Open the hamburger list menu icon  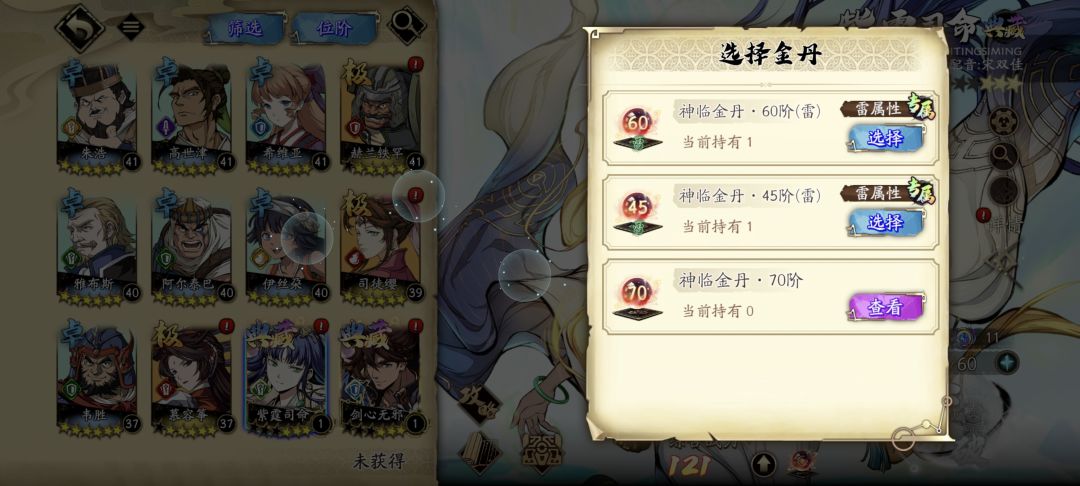tap(131, 27)
